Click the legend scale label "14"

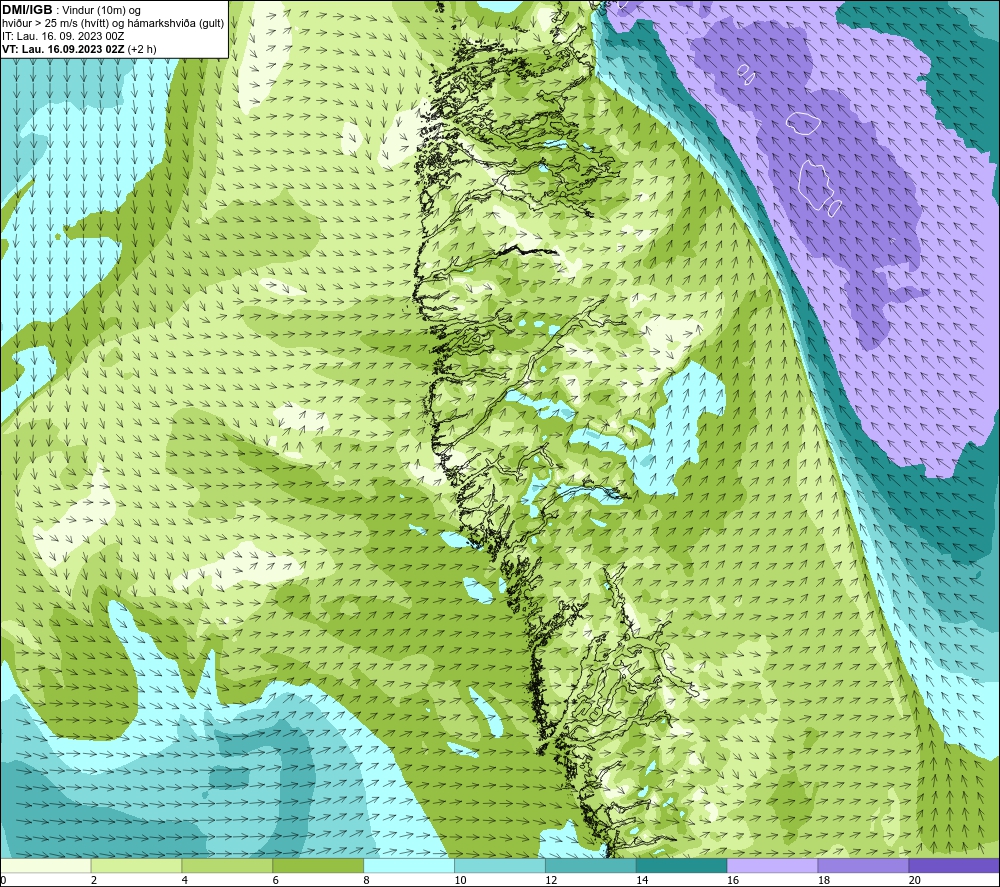coord(642,880)
